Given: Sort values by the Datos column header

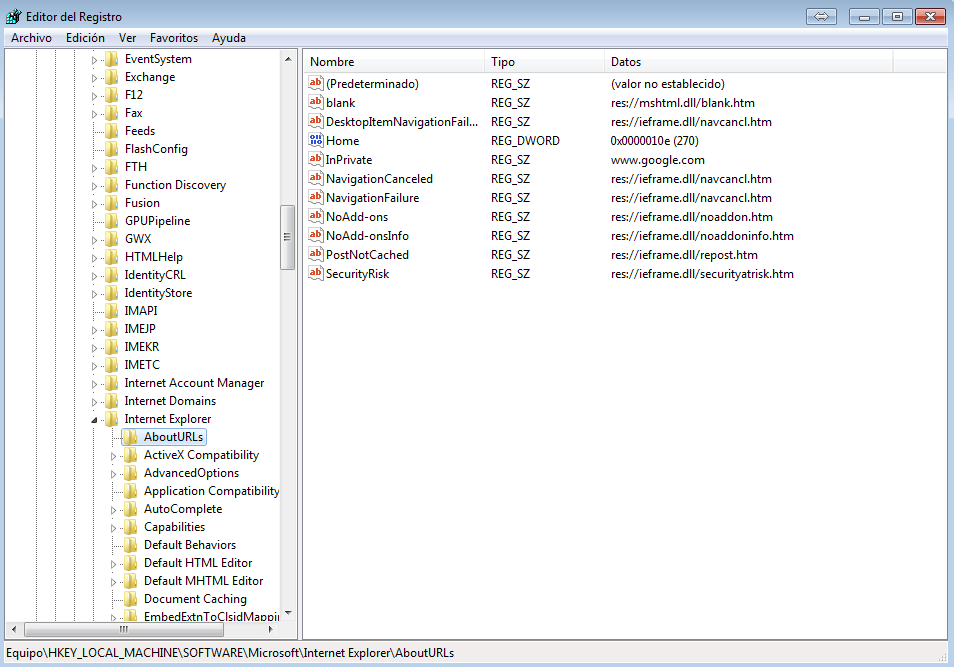Looking at the screenshot, I should [x=748, y=61].
